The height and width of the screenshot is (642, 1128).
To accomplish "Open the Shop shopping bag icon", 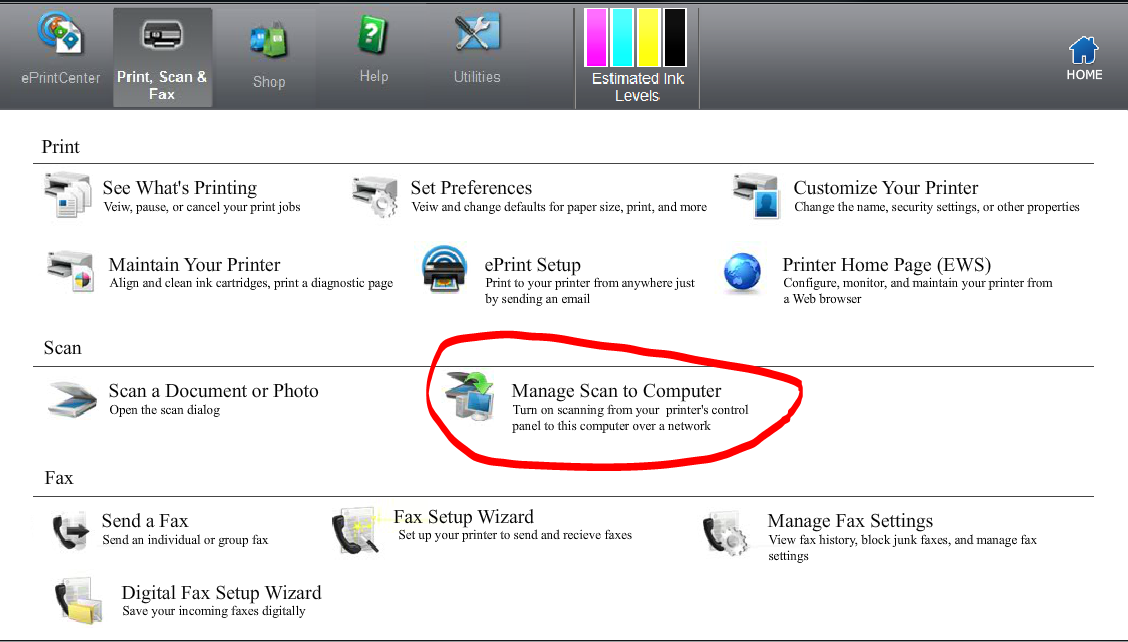I will (268, 40).
